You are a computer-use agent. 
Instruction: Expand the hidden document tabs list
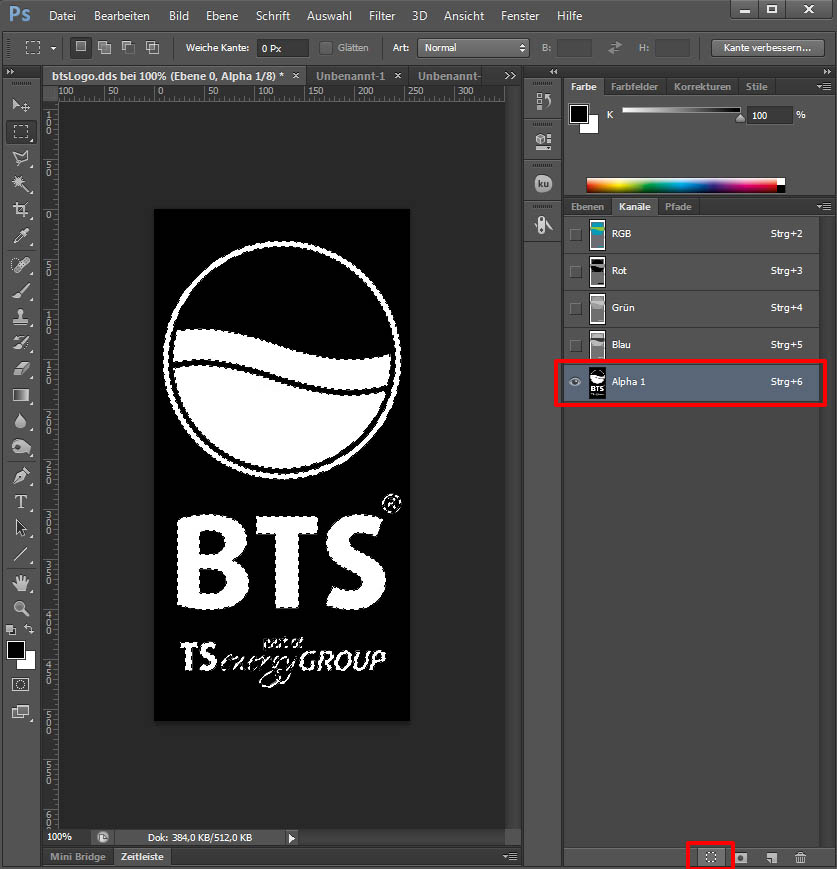click(x=511, y=76)
